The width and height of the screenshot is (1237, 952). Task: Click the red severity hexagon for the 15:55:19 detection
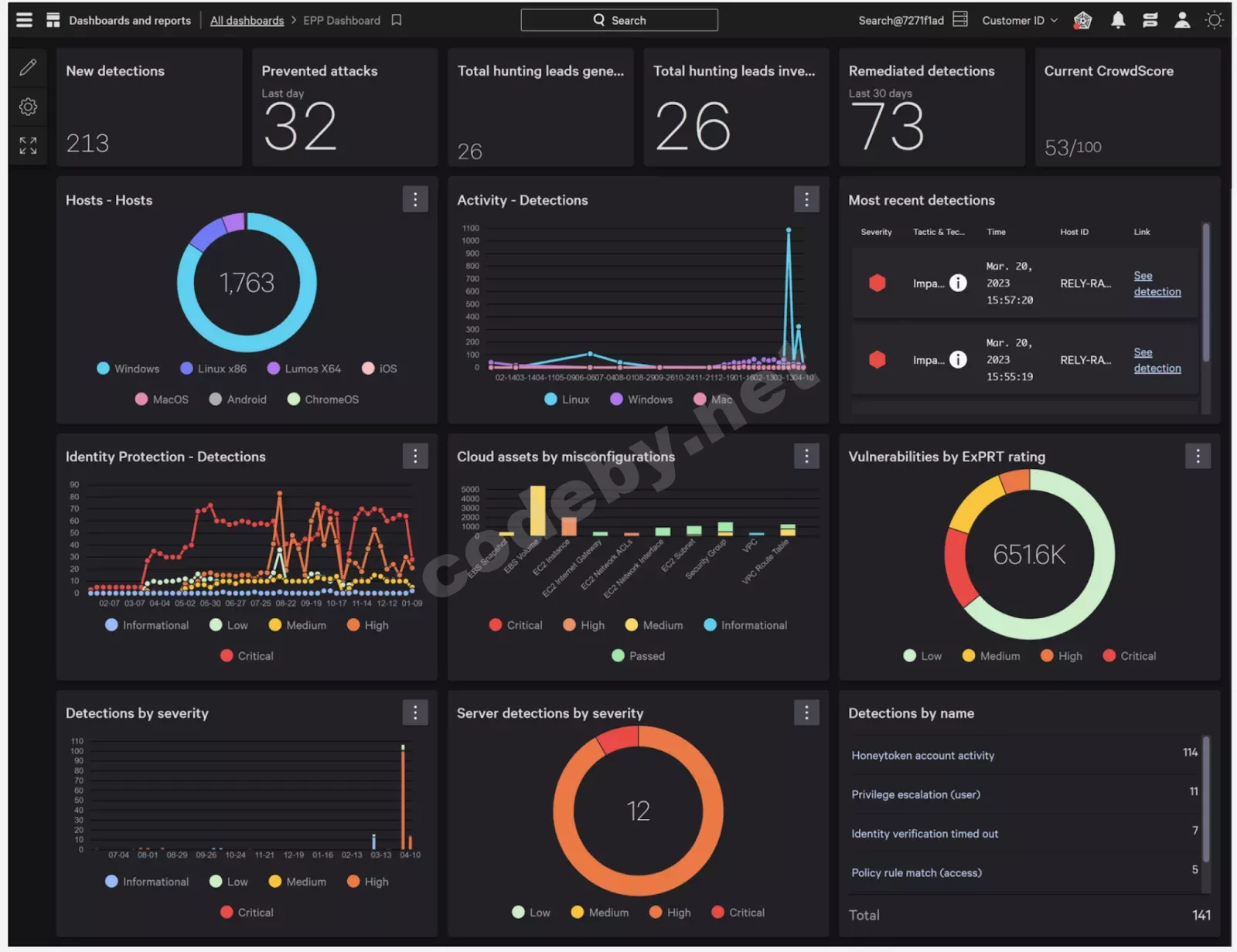point(877,359)
